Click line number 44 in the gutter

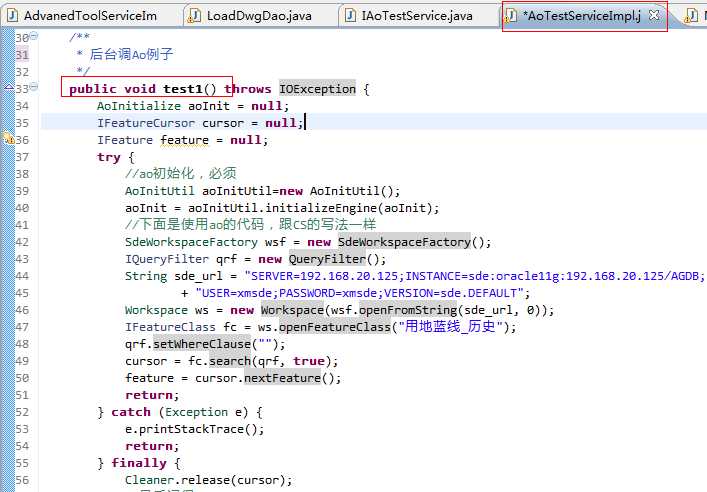click(x=22, y=276)
